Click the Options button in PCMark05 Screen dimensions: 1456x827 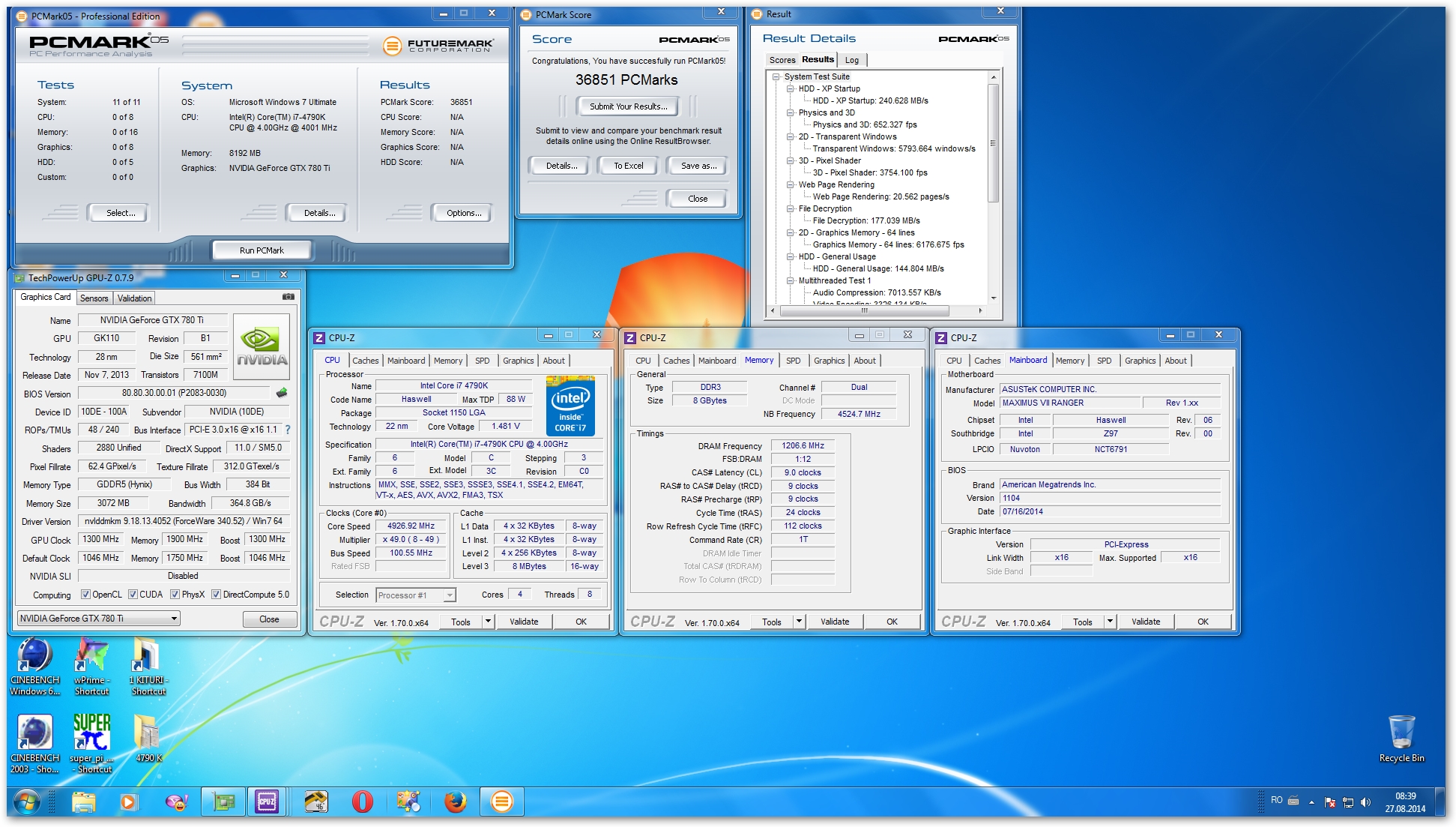pos(464,213)
